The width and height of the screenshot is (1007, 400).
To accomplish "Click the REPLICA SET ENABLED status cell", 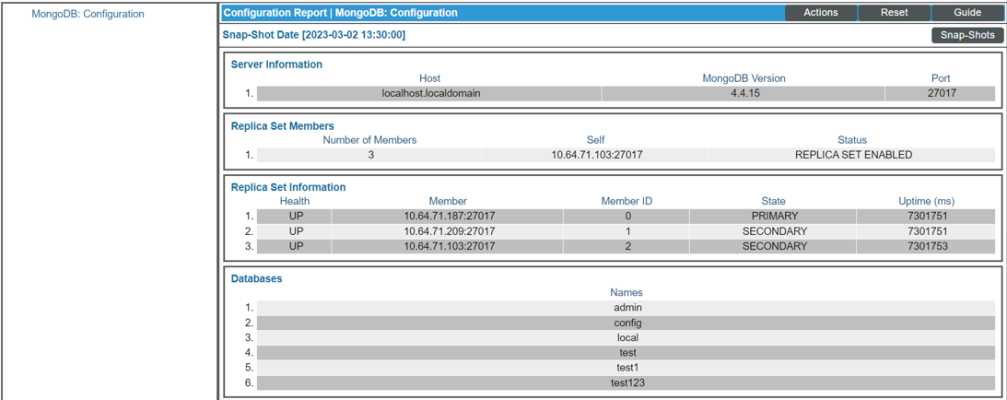I will click(x=852, y=155).
